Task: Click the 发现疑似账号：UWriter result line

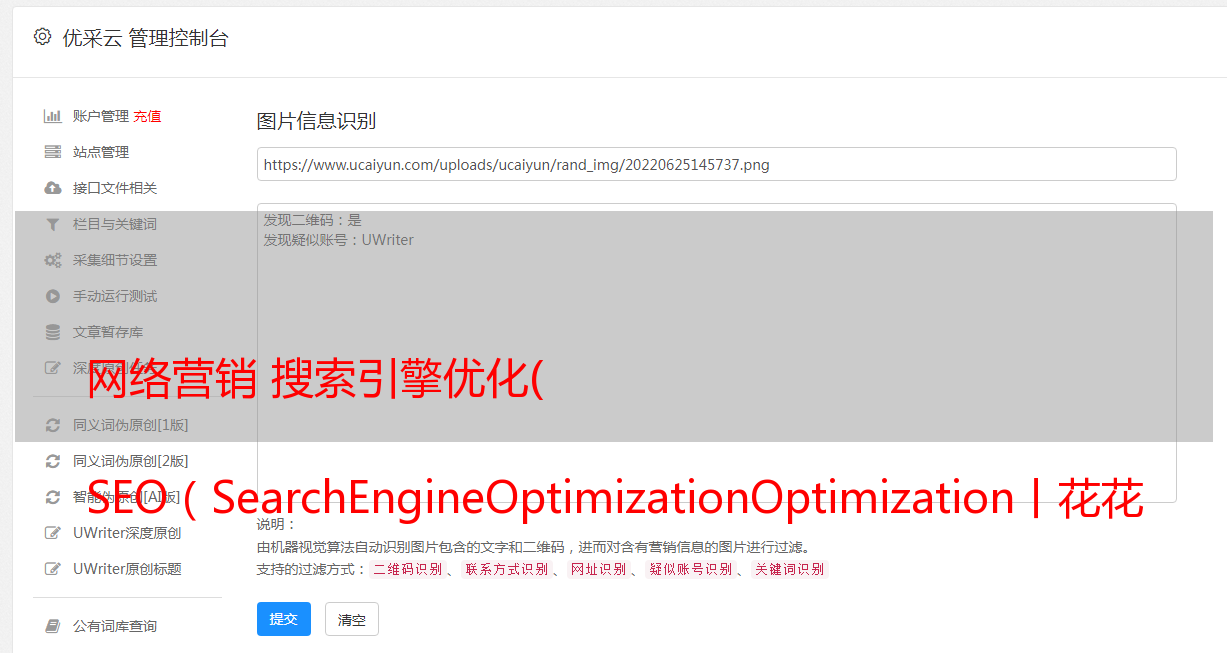Action: [338, 240]
